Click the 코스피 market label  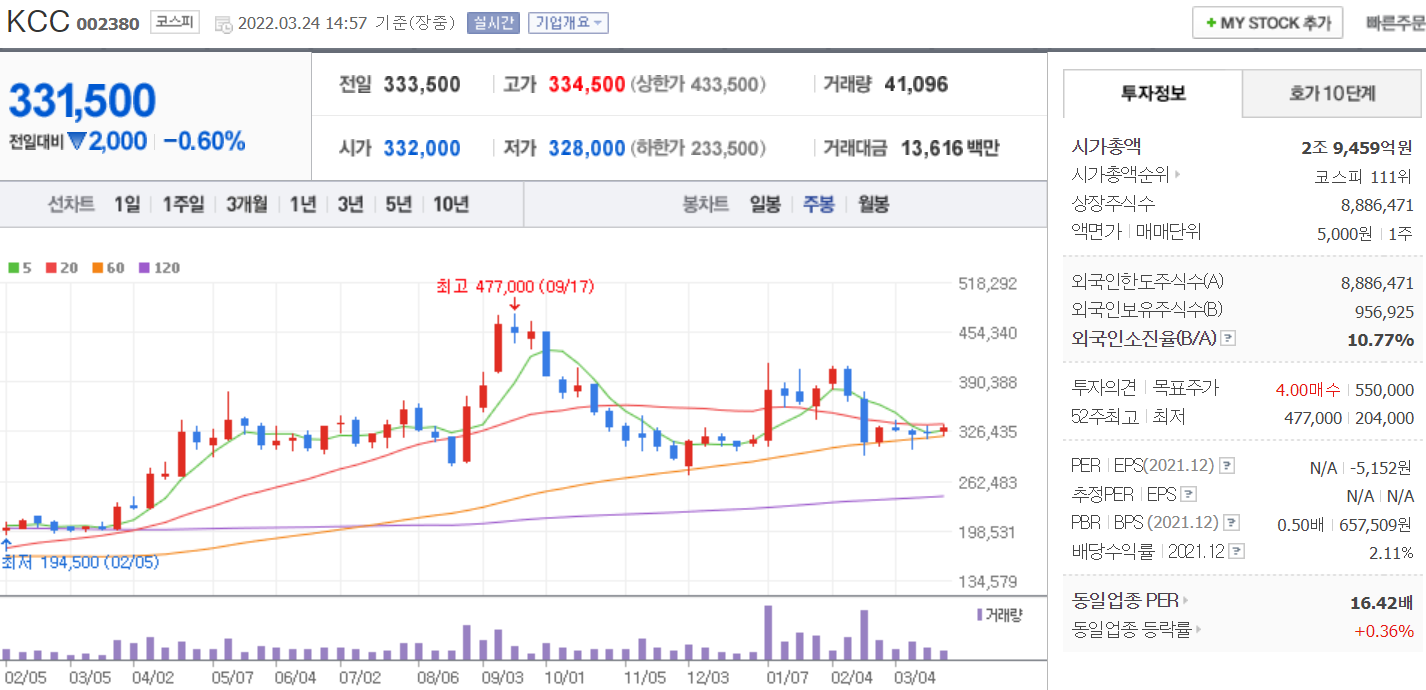pyautogui.click(x=175, y=22)
